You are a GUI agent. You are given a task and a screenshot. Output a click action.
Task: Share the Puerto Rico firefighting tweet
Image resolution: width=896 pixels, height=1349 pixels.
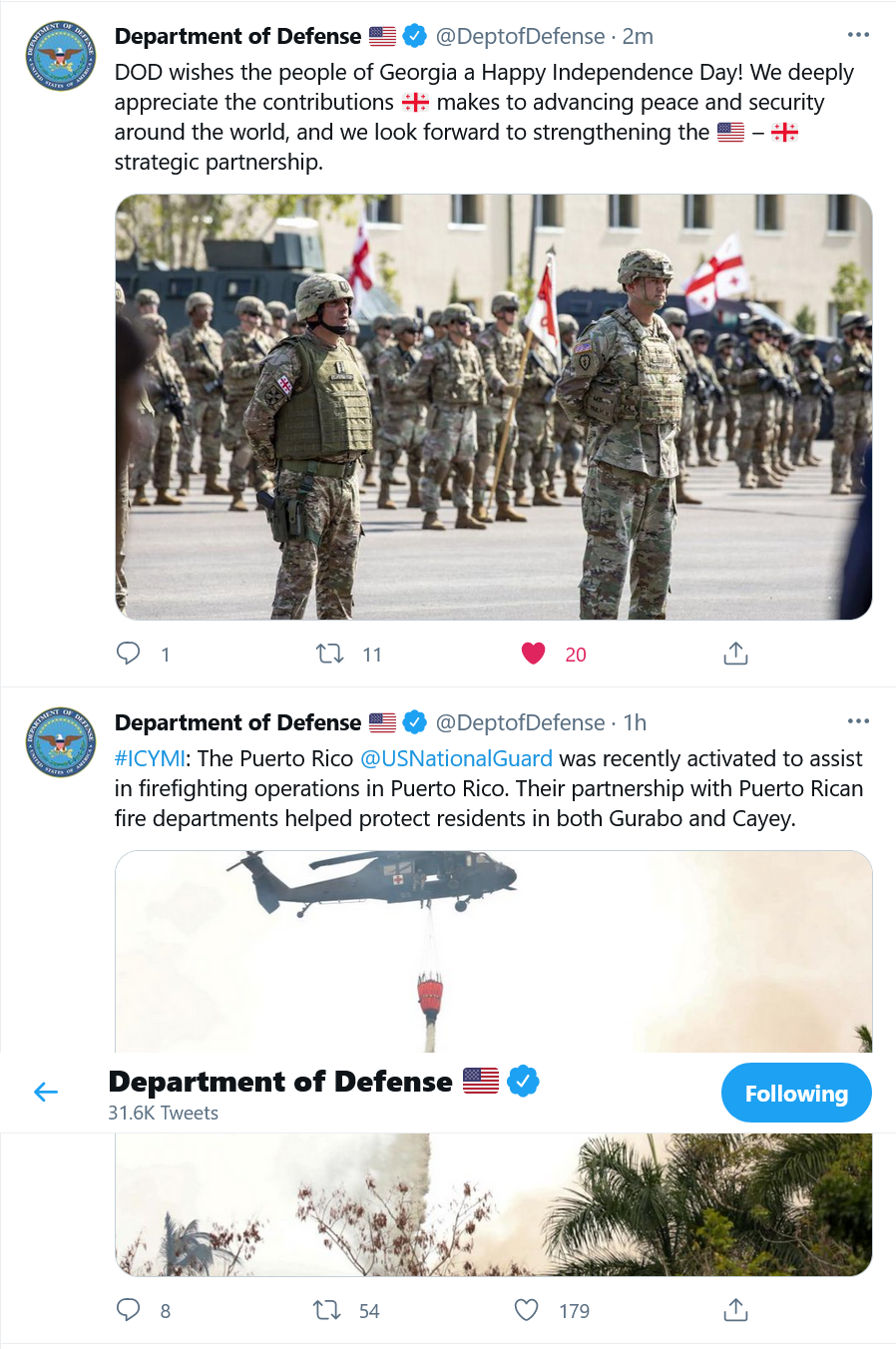pyautogui.click(x=735, y=1310)
